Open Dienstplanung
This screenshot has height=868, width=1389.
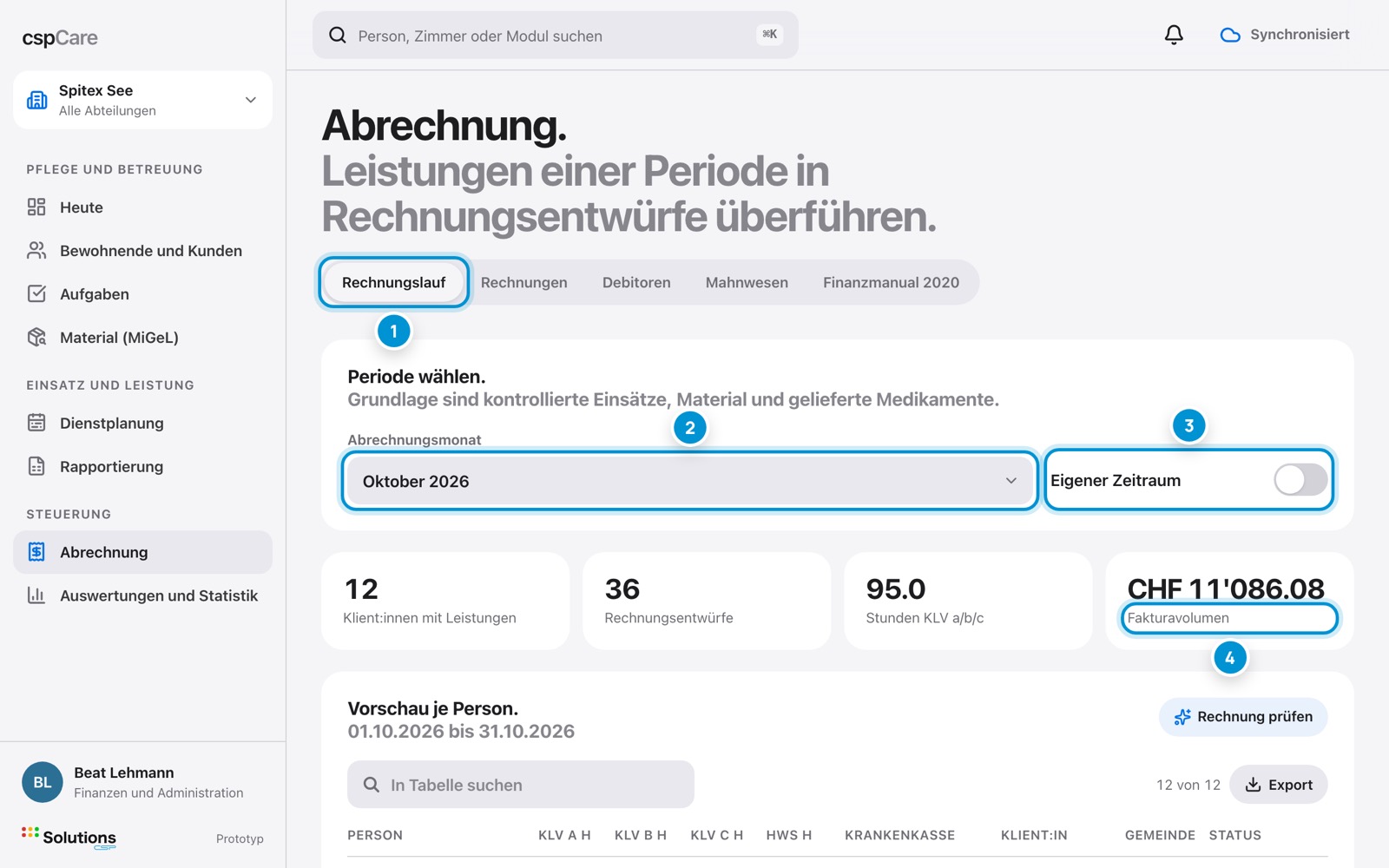click(142, 423)
